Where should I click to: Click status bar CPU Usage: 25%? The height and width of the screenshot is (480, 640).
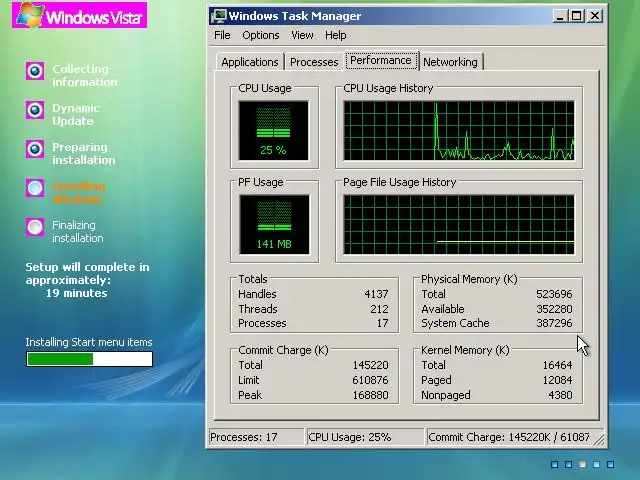point(365,437)
